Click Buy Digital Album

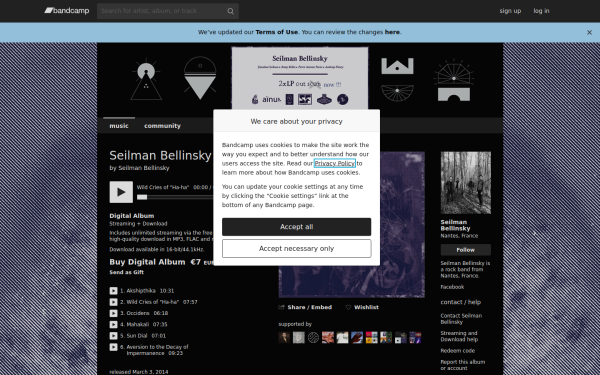point(147,262)
